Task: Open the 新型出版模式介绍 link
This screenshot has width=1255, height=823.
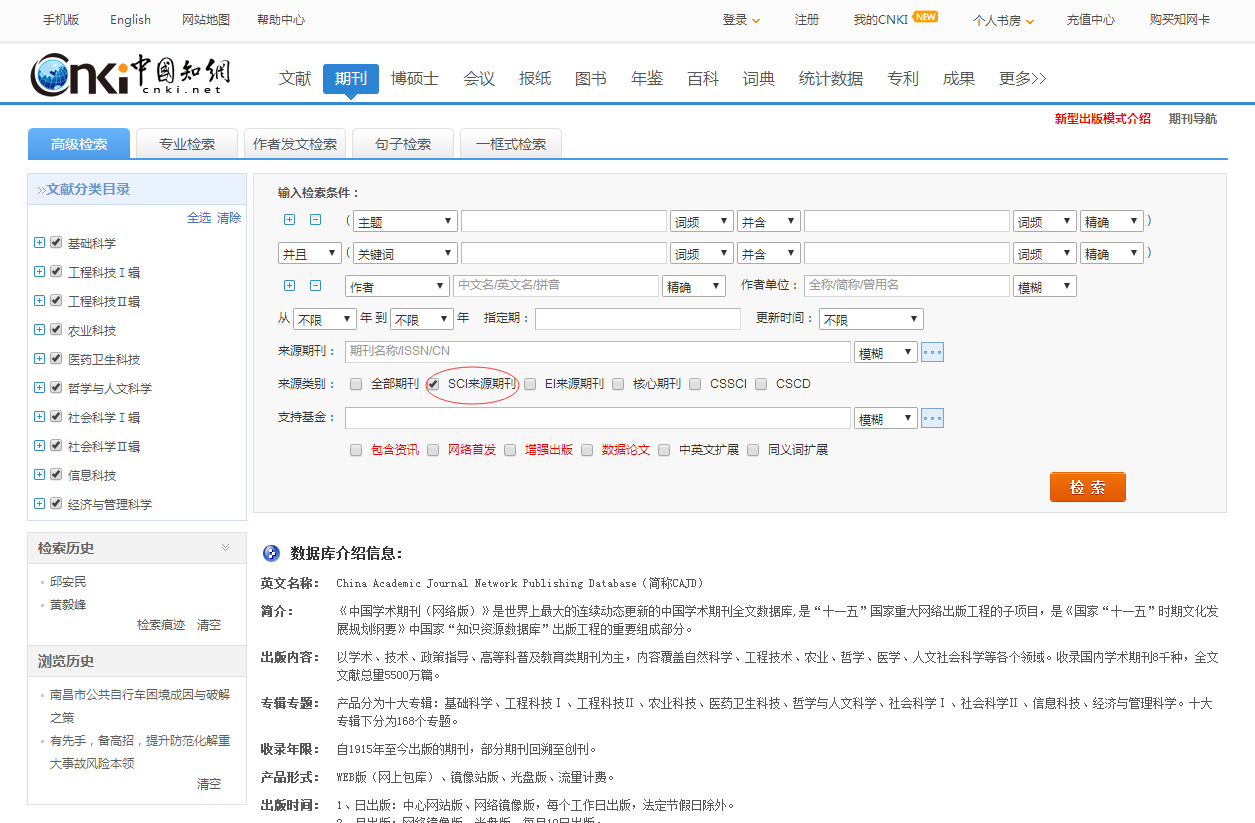Action: 1102,119
